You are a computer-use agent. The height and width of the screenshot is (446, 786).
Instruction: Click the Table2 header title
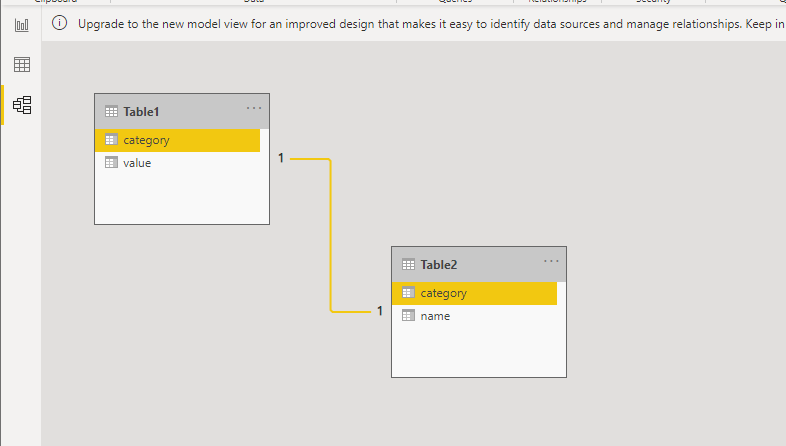click(439, 265)
